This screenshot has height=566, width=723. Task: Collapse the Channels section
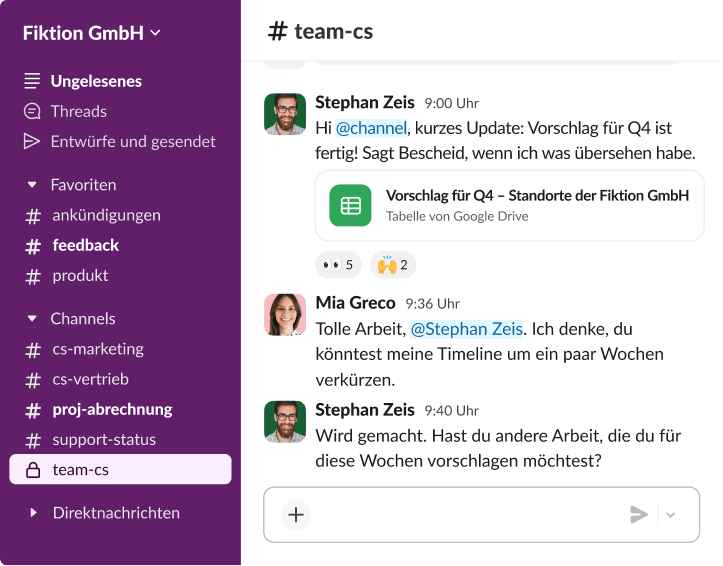coord(32,318)
